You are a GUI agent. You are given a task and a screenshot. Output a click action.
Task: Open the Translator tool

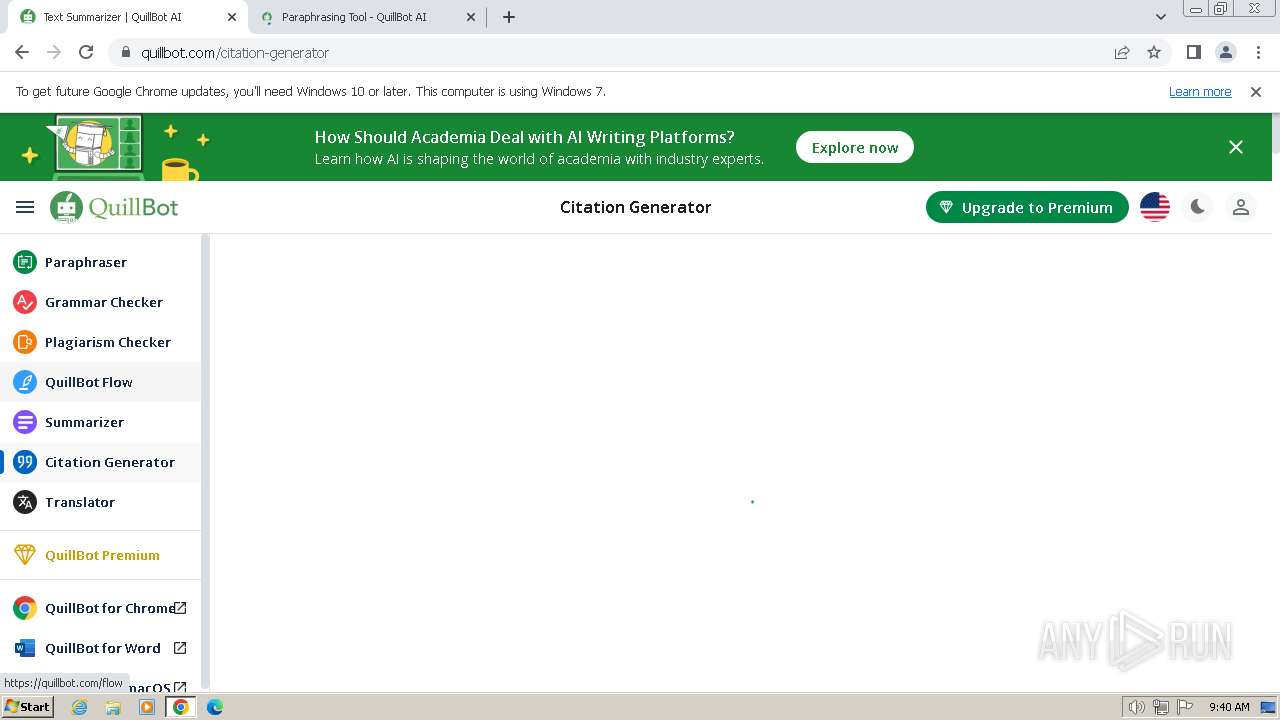click(100, 502)
